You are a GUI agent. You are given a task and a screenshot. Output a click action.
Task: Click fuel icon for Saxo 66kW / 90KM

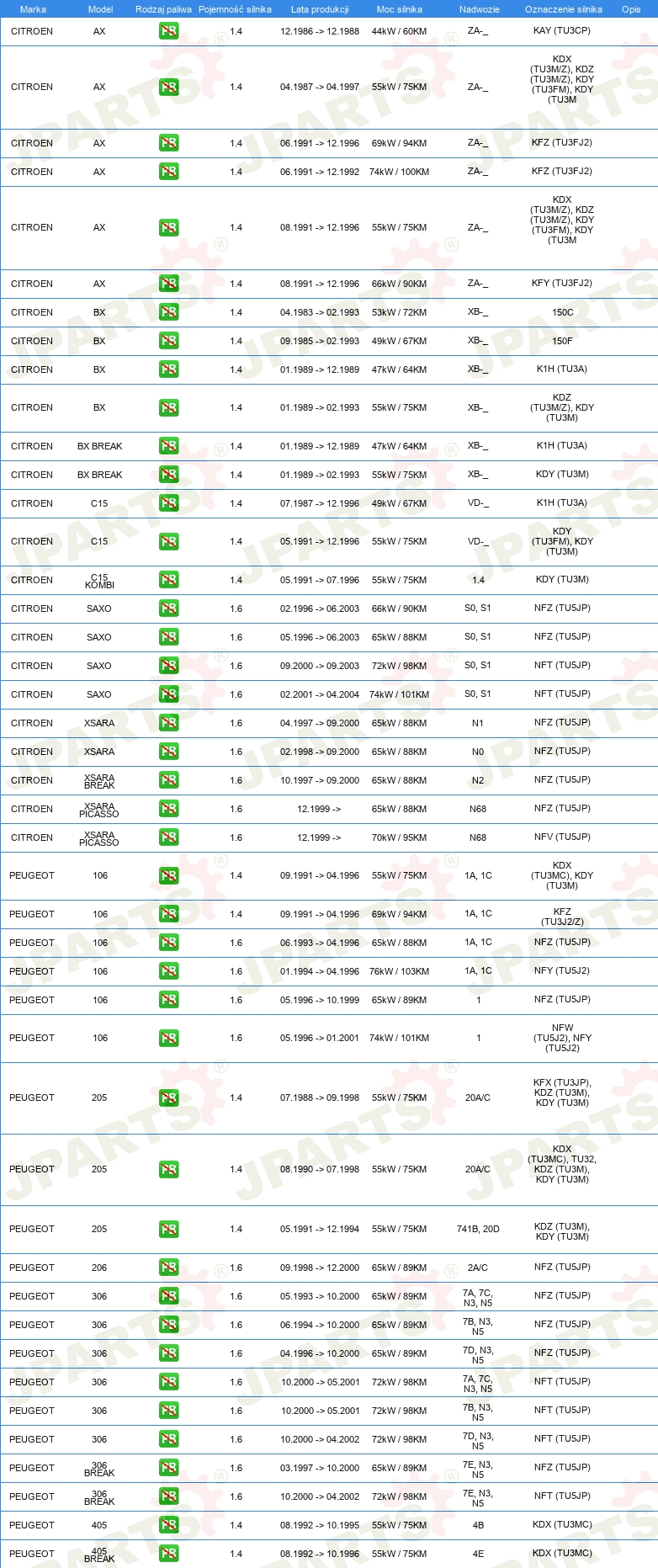tap(168, 609)
